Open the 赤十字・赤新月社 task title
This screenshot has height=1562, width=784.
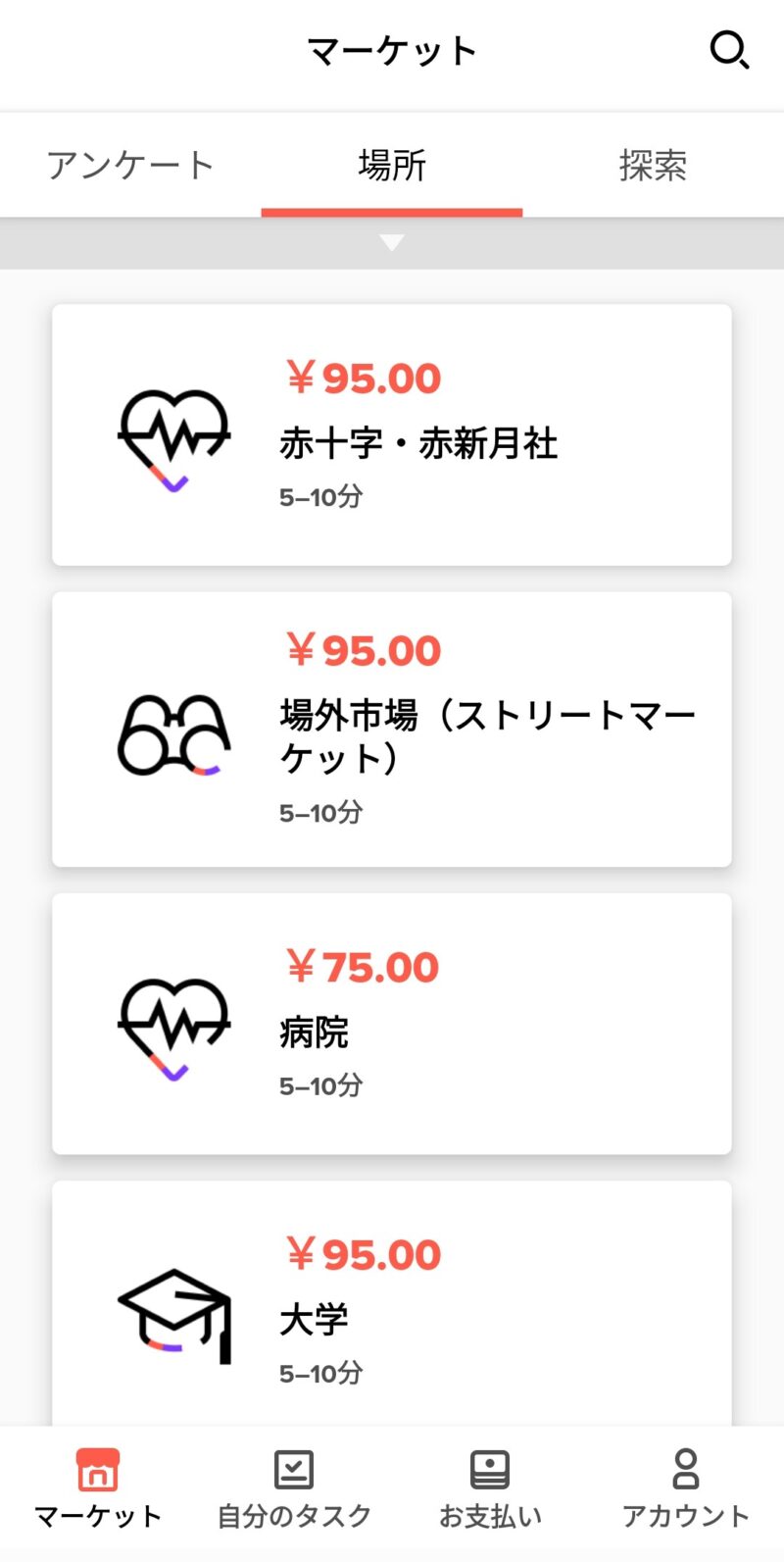[x=418, y=444]
